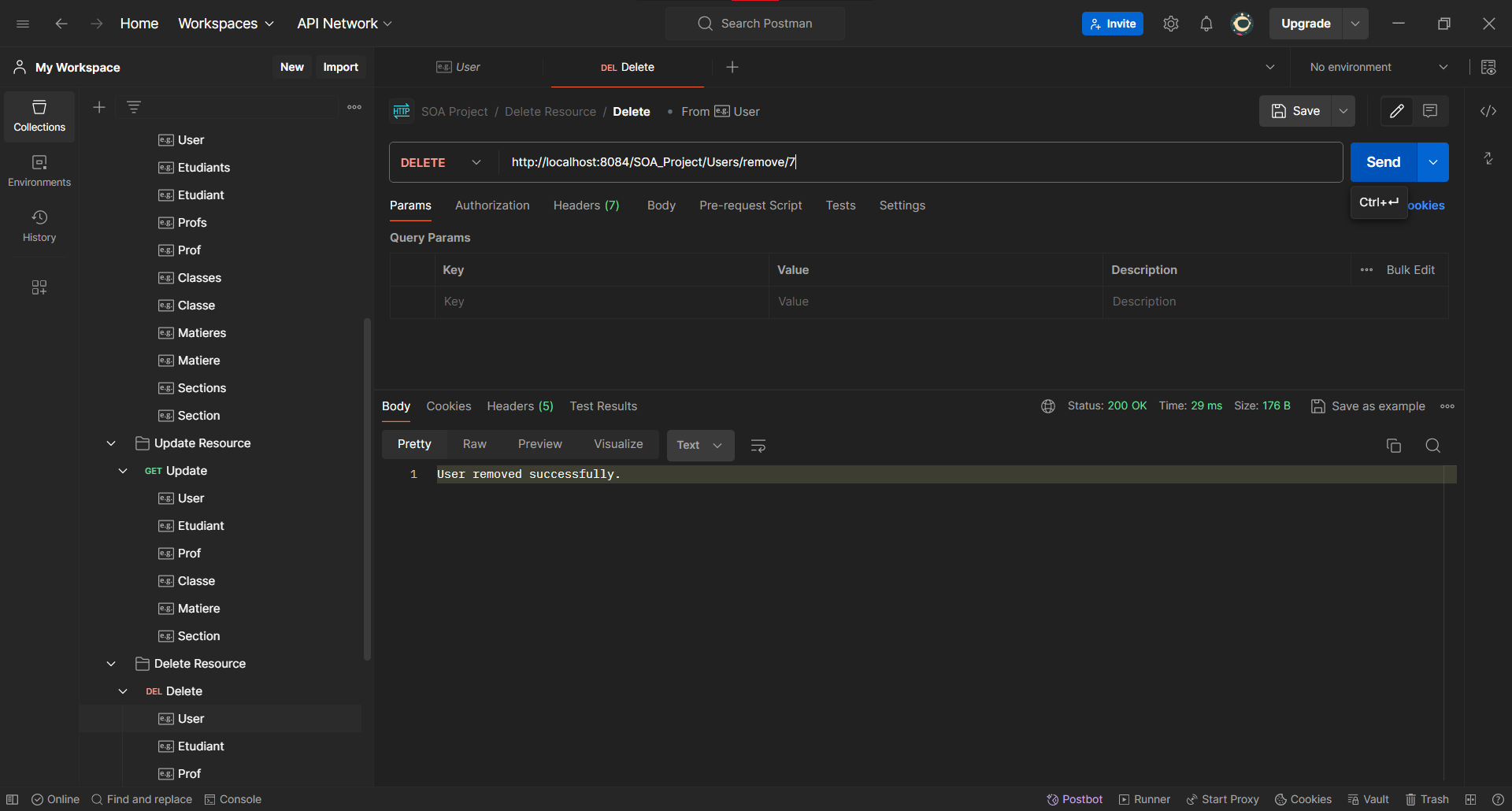Open the Upgrade options arrow
The height and width of the screenshot is (811, 1512).
1355,24
